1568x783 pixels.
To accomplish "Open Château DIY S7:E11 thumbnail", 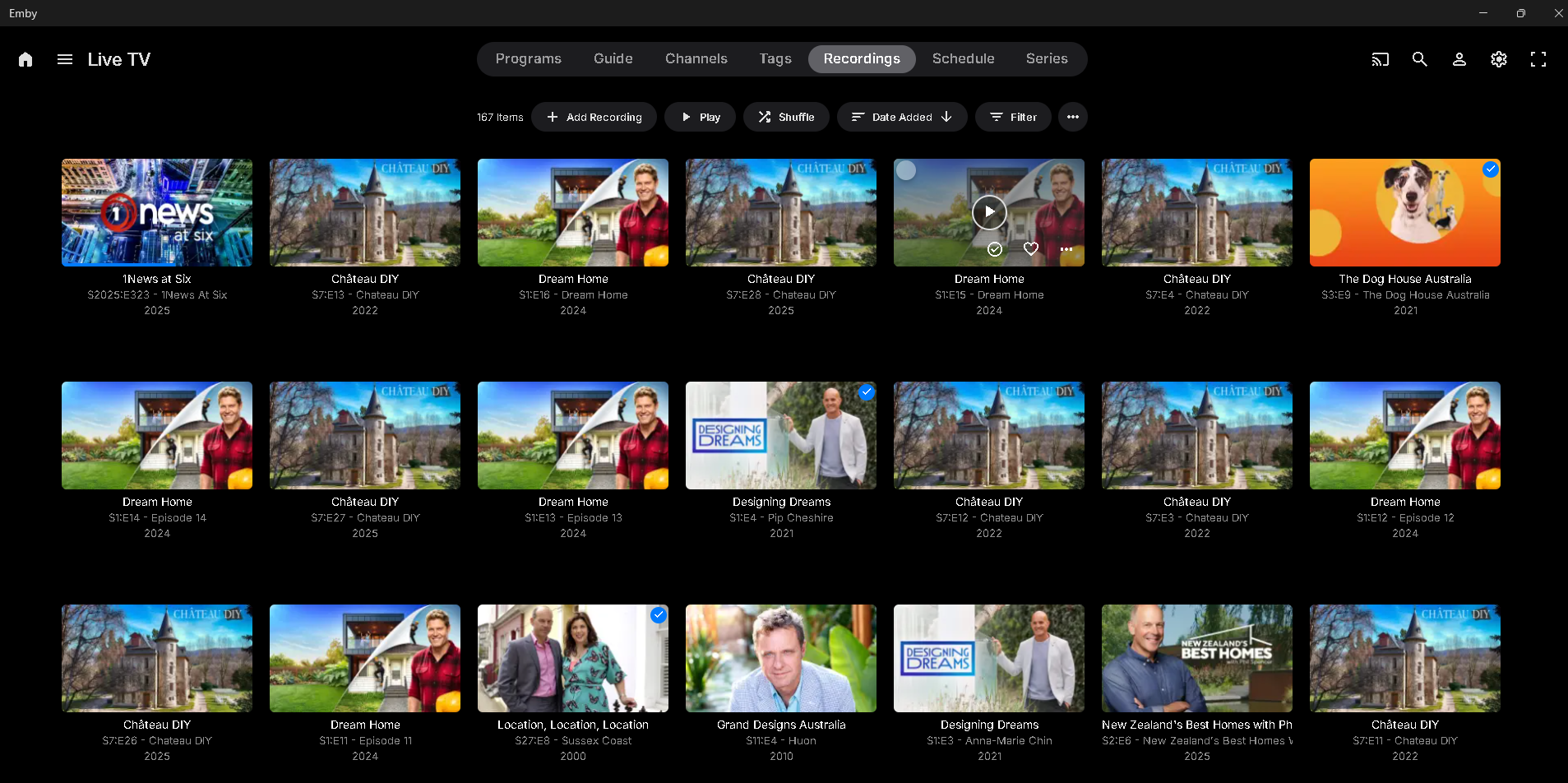I will (1405, 658).
